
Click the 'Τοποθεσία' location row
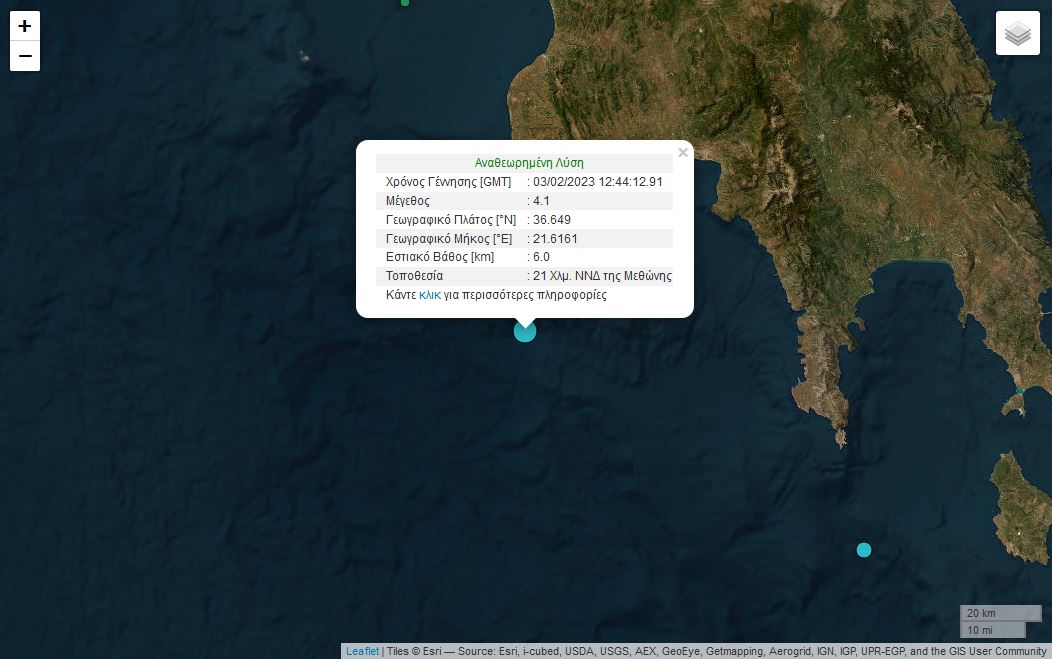(x=414, y=276)
